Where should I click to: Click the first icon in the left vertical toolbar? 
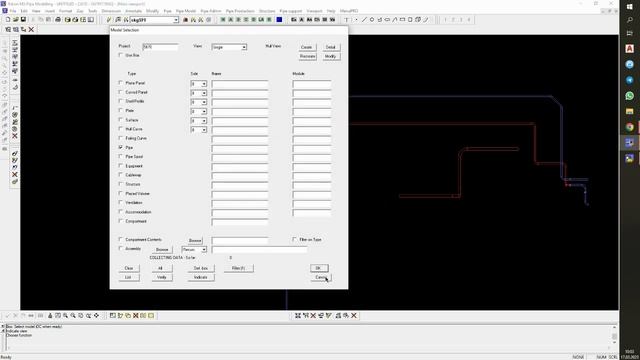pyautogui.click(x=15, y=42)
